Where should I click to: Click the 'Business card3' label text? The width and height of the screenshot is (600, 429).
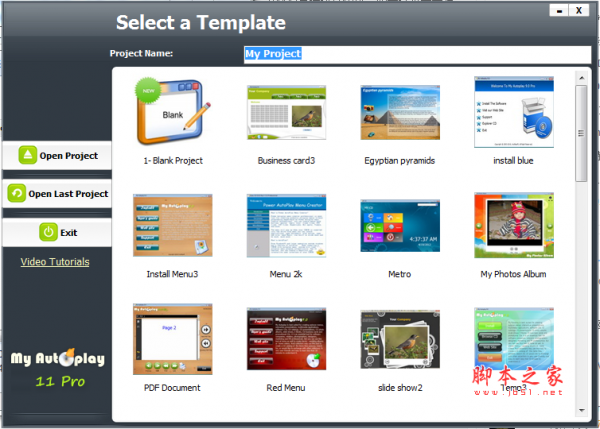point(286,161)
